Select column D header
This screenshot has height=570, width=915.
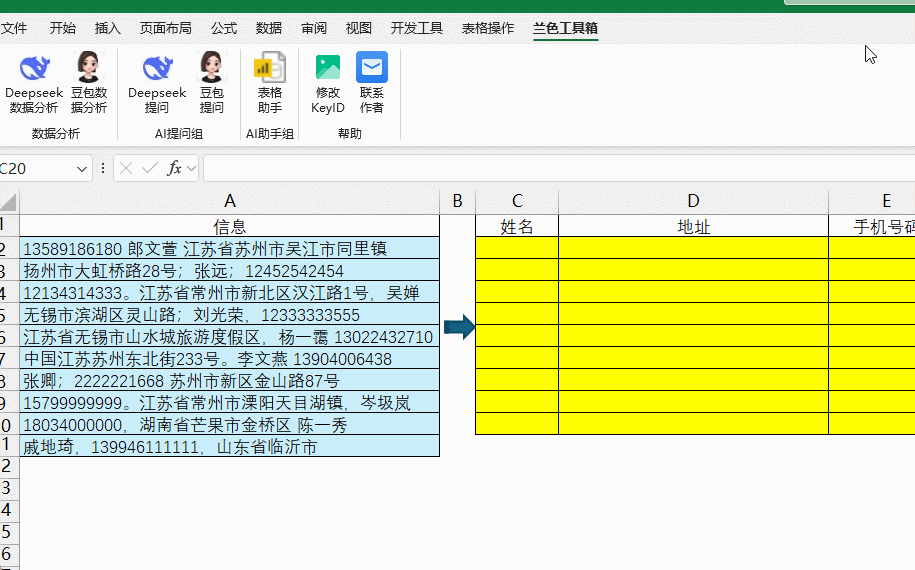(693, 201)
